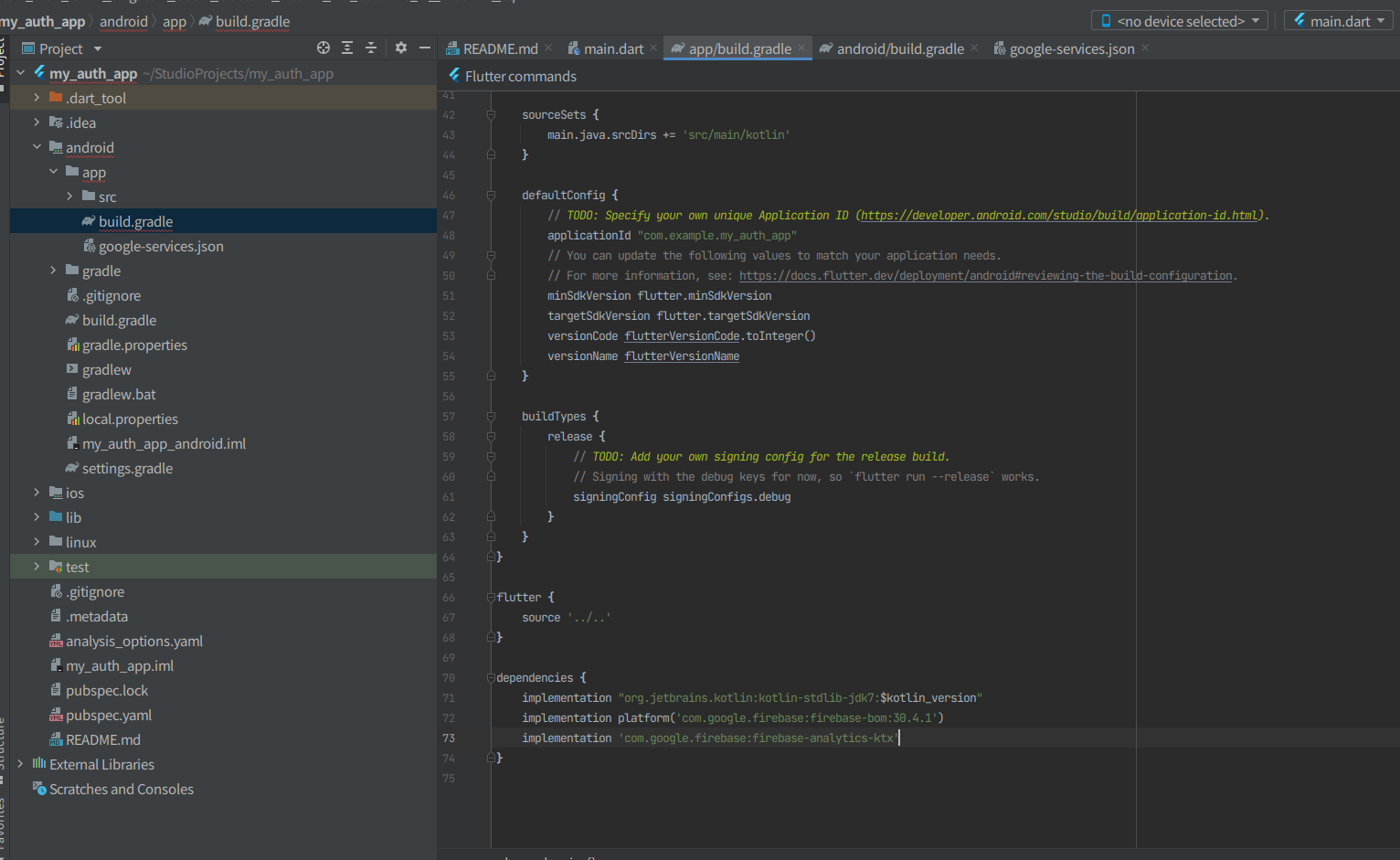
Task: Switch to the main.dart editor tab
Action: click(x=613, y=48)
